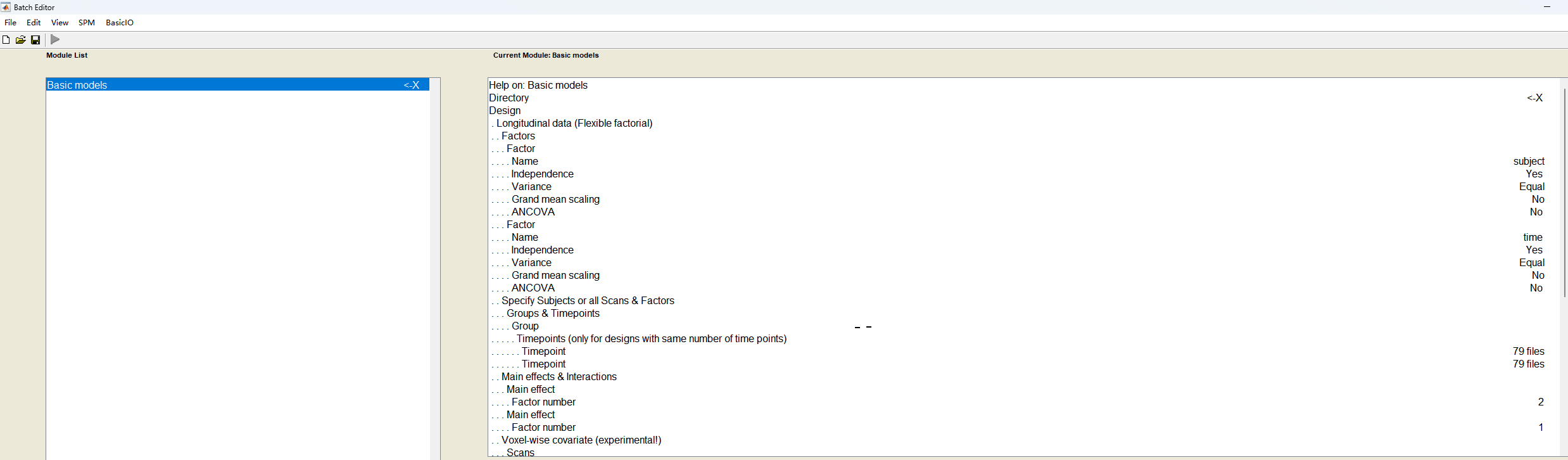Minimize the Batch Editor window

pyautogui.click(x=1546, y=7)
